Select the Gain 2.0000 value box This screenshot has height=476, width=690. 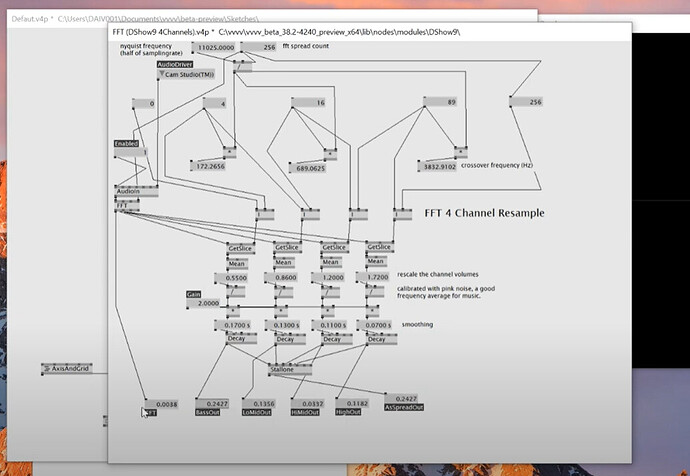203,303
